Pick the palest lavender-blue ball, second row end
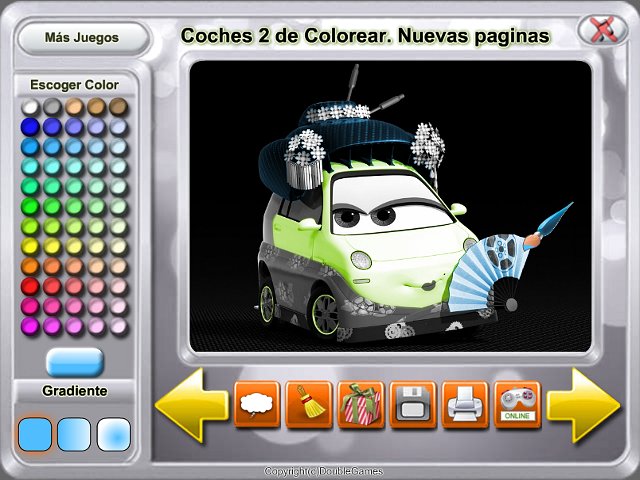 point(118,127)
